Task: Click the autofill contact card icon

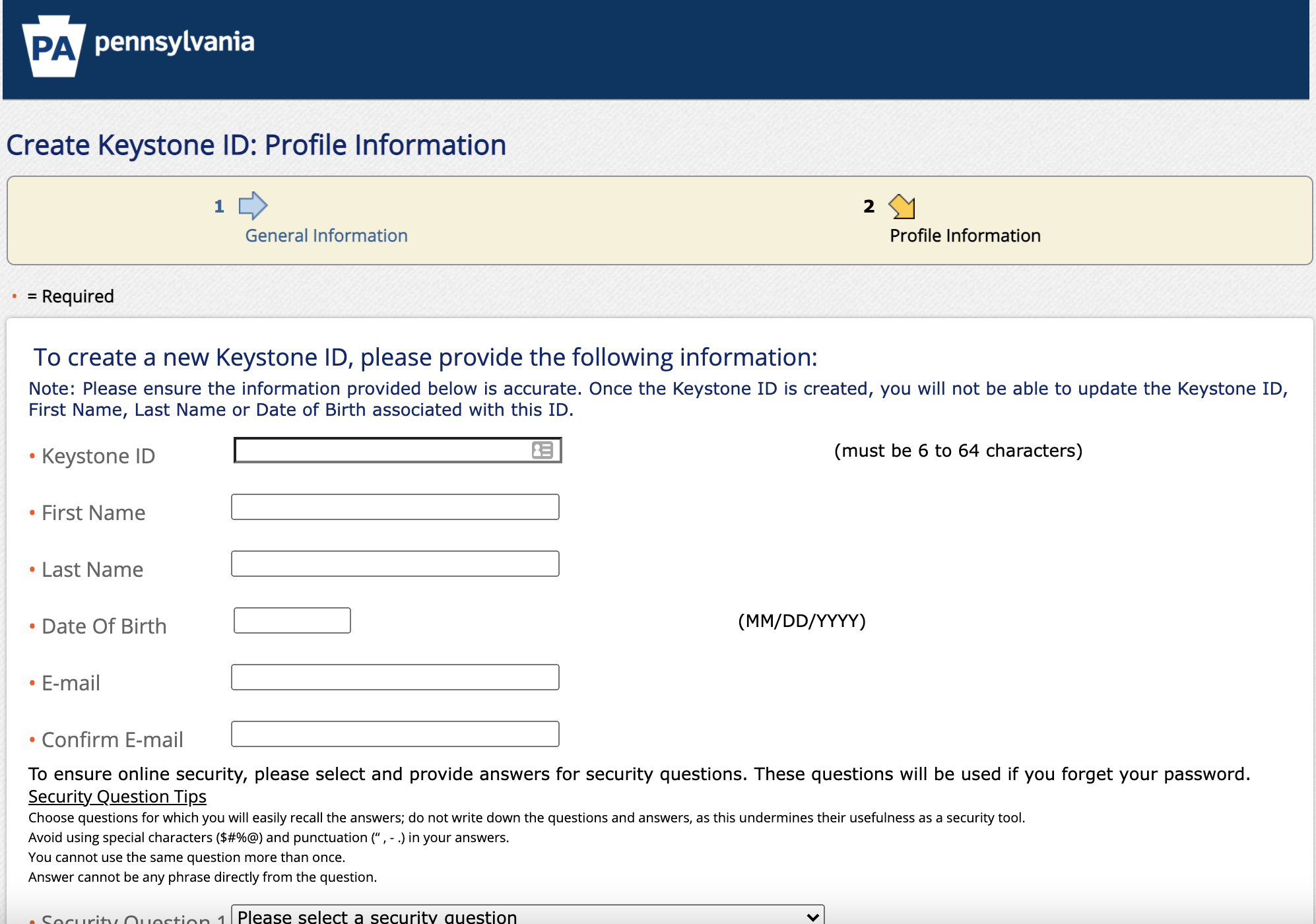Action: (x=543, y=450)
